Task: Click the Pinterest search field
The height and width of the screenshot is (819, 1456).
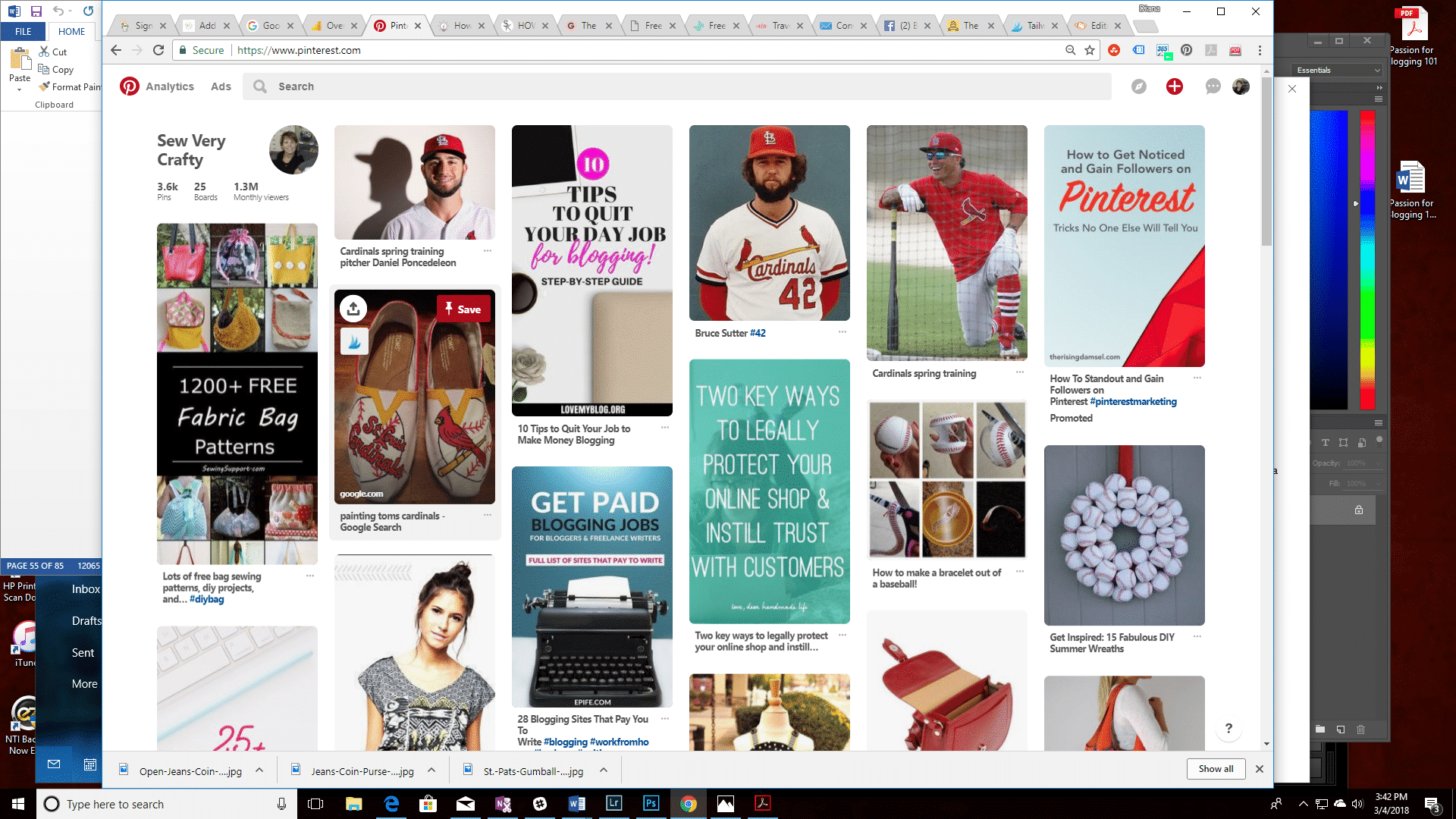Action: 676,86
